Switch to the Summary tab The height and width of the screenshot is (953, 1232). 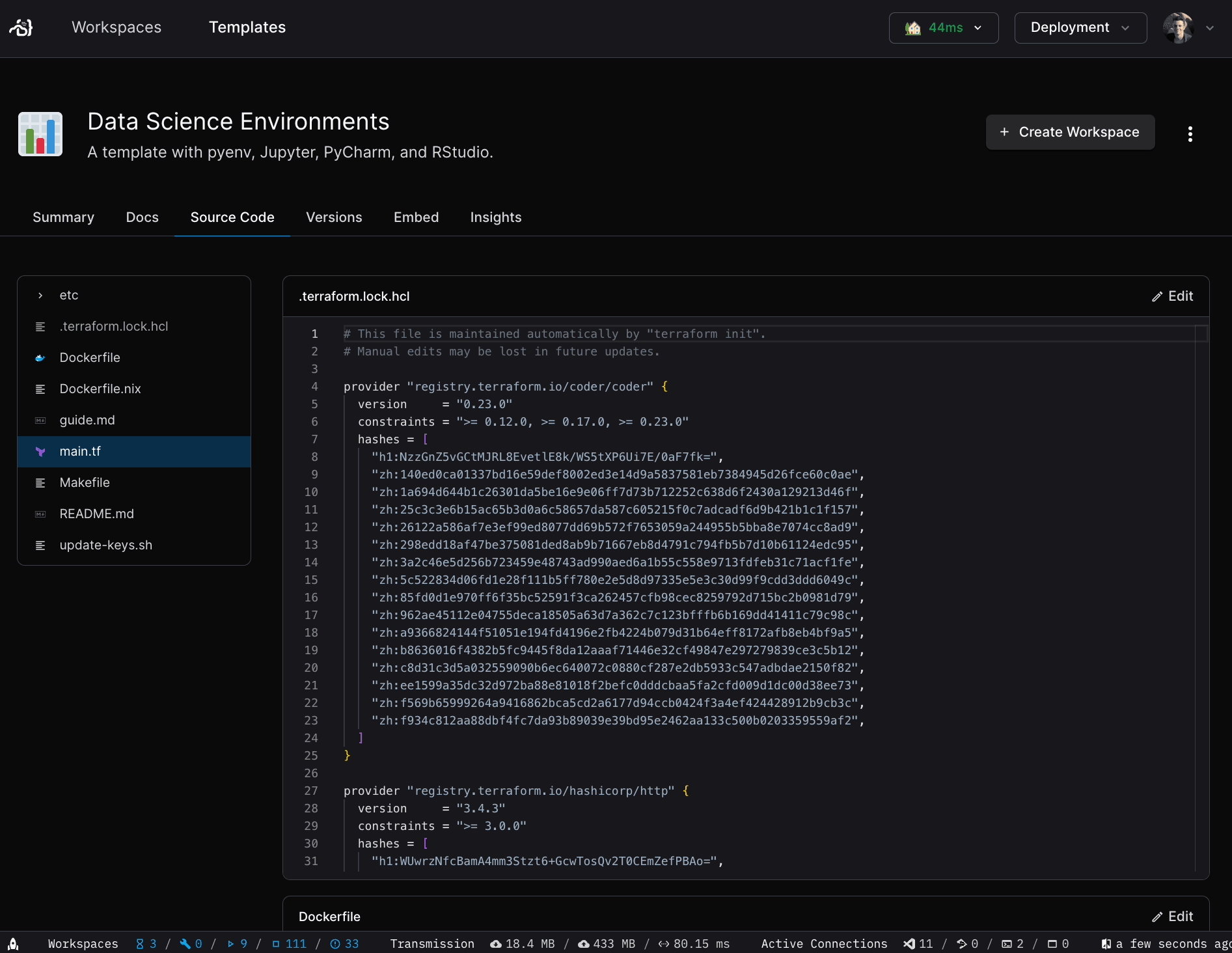click(63, 217)
